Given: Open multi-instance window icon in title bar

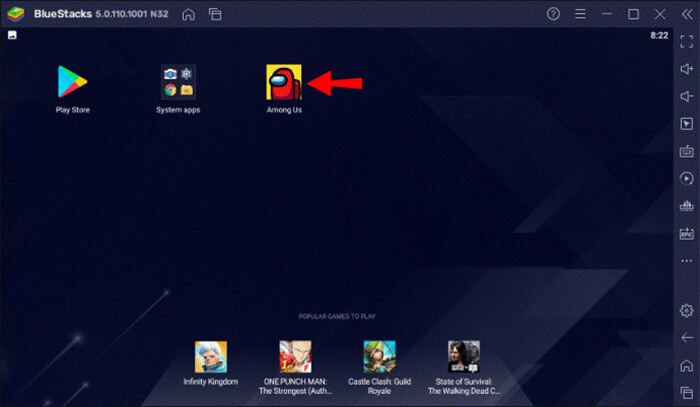Looking at the screenshot, I should (215, 14).
